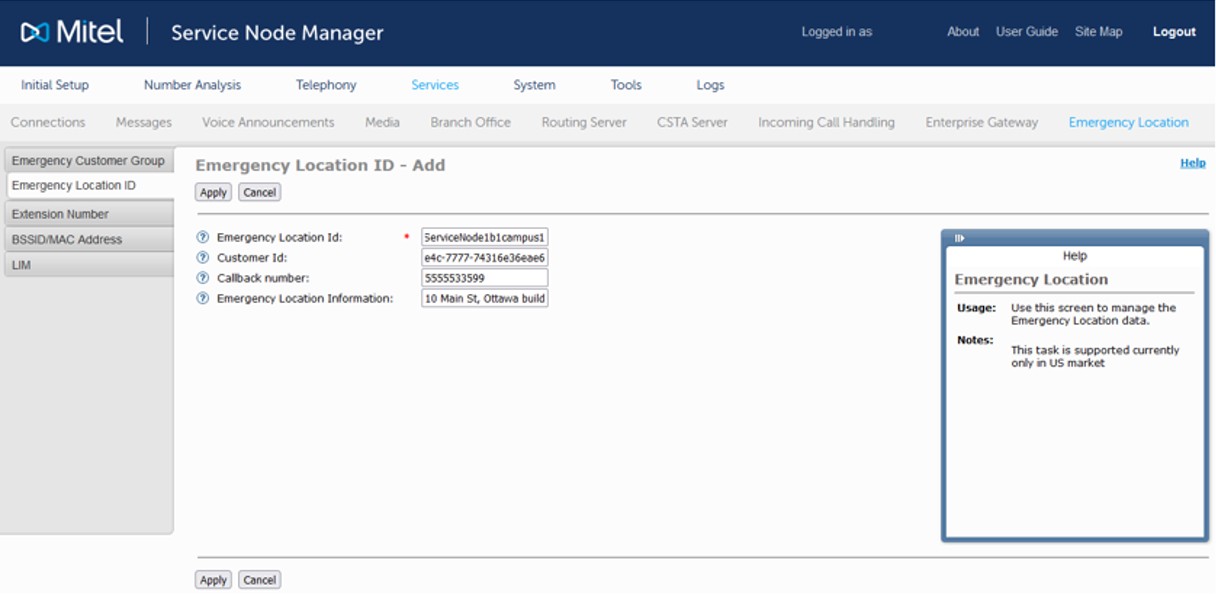Viewport: 1216px width, 594px height.
Task: Open the User Guide link
Action: pos(1026,32)
